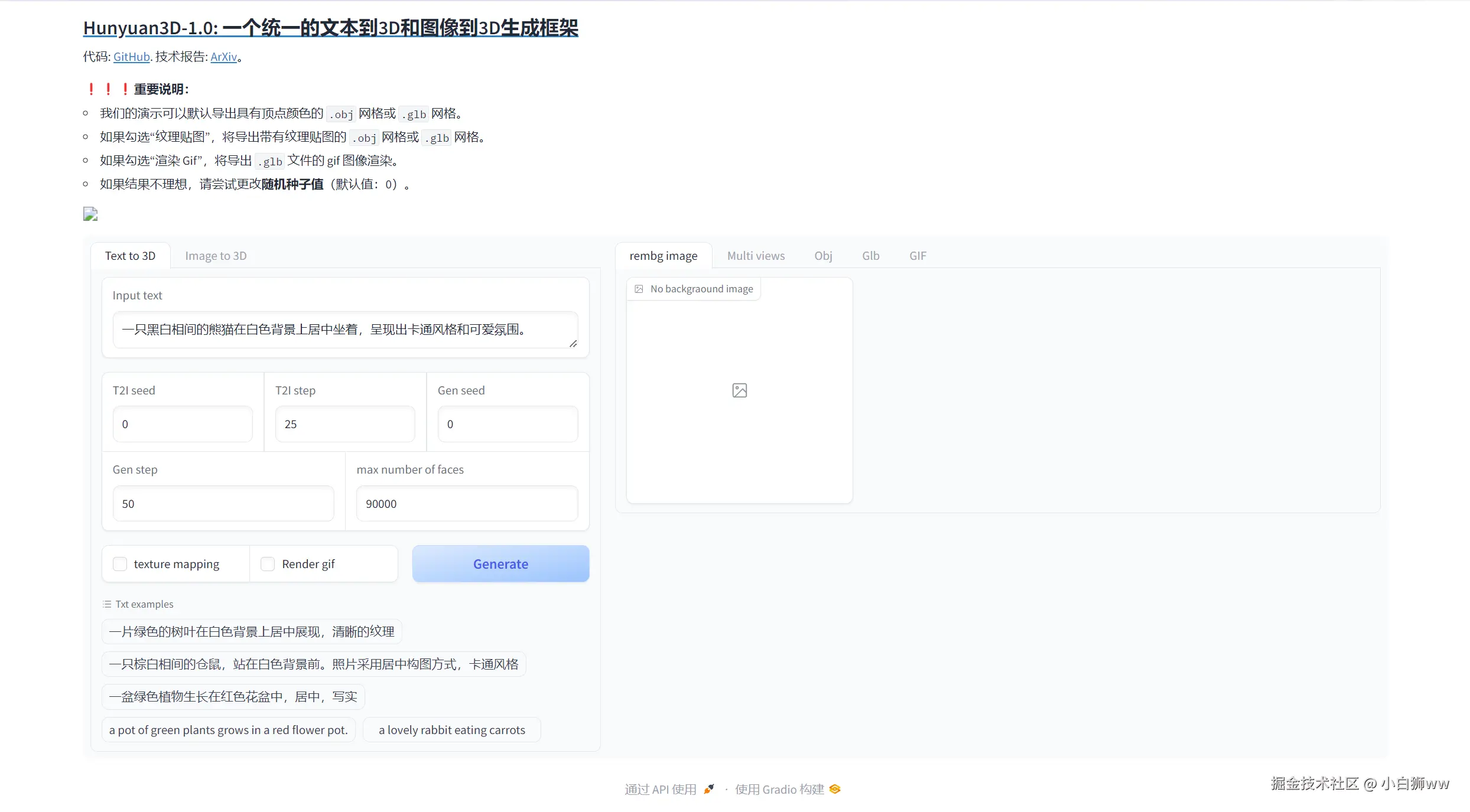Click the Gradio logo icon in footer
1470x812 pixels.
coord(835,789)
